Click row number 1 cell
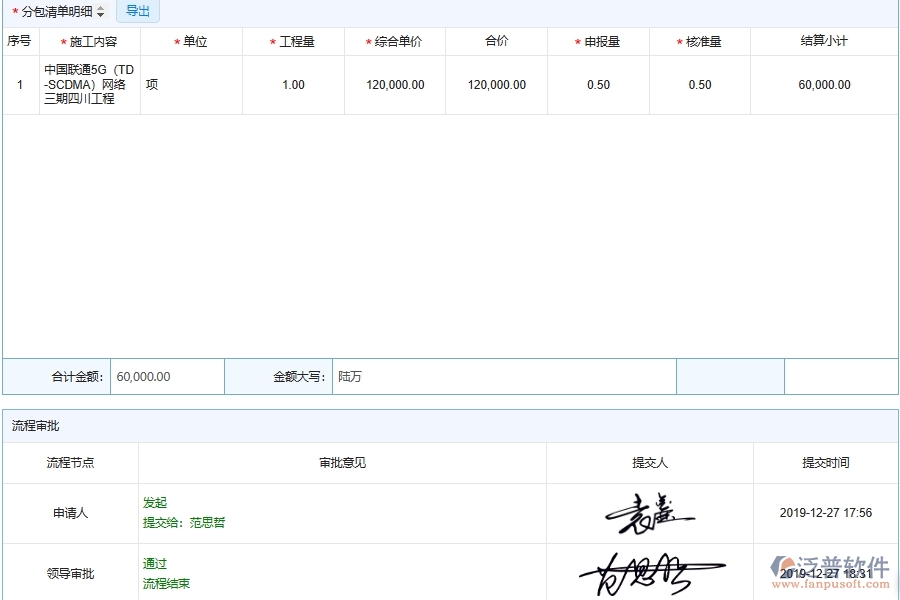 [20, 85]
